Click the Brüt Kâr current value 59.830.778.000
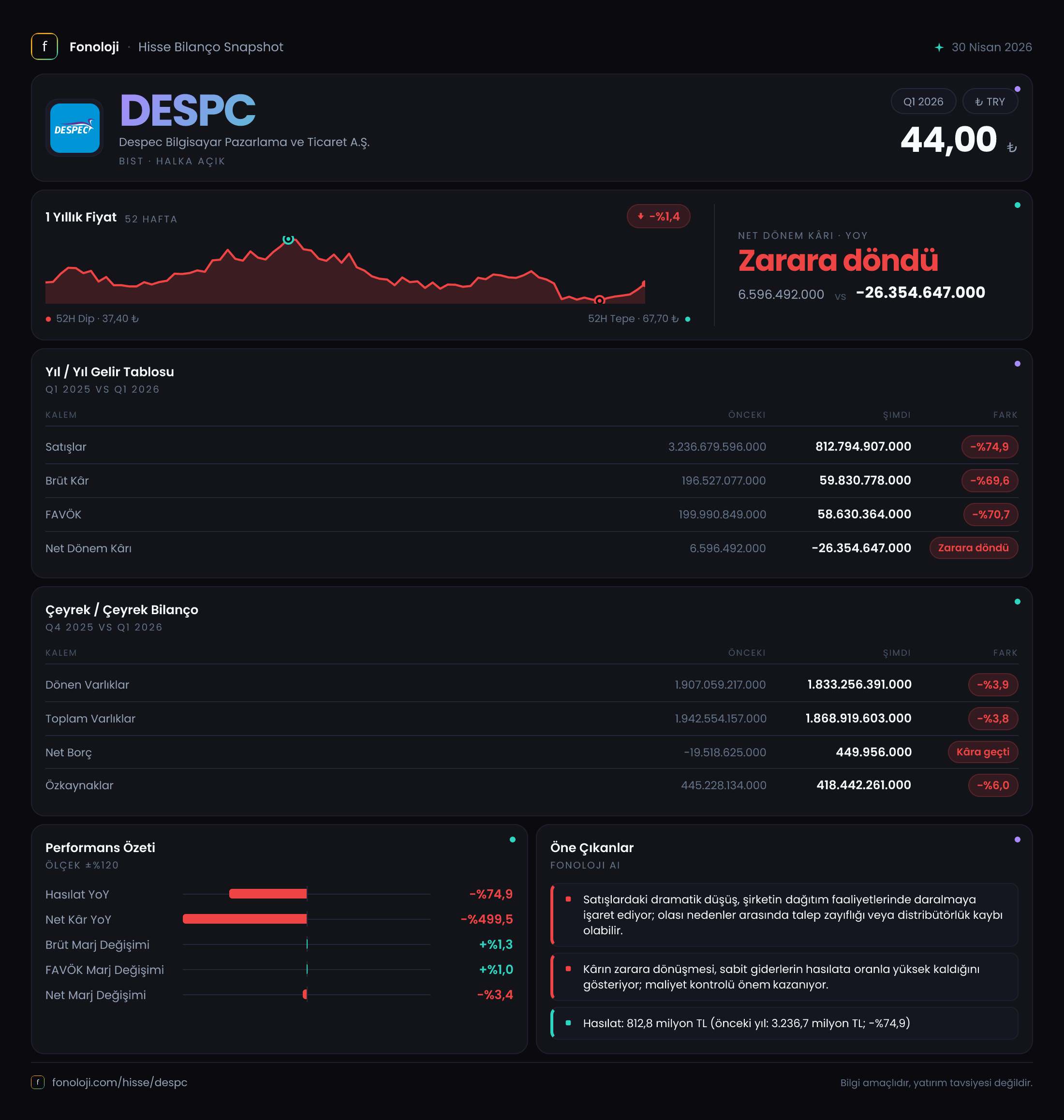Image resolution: width=1064 pixels, height=1120 pixels. click(865, 480)
